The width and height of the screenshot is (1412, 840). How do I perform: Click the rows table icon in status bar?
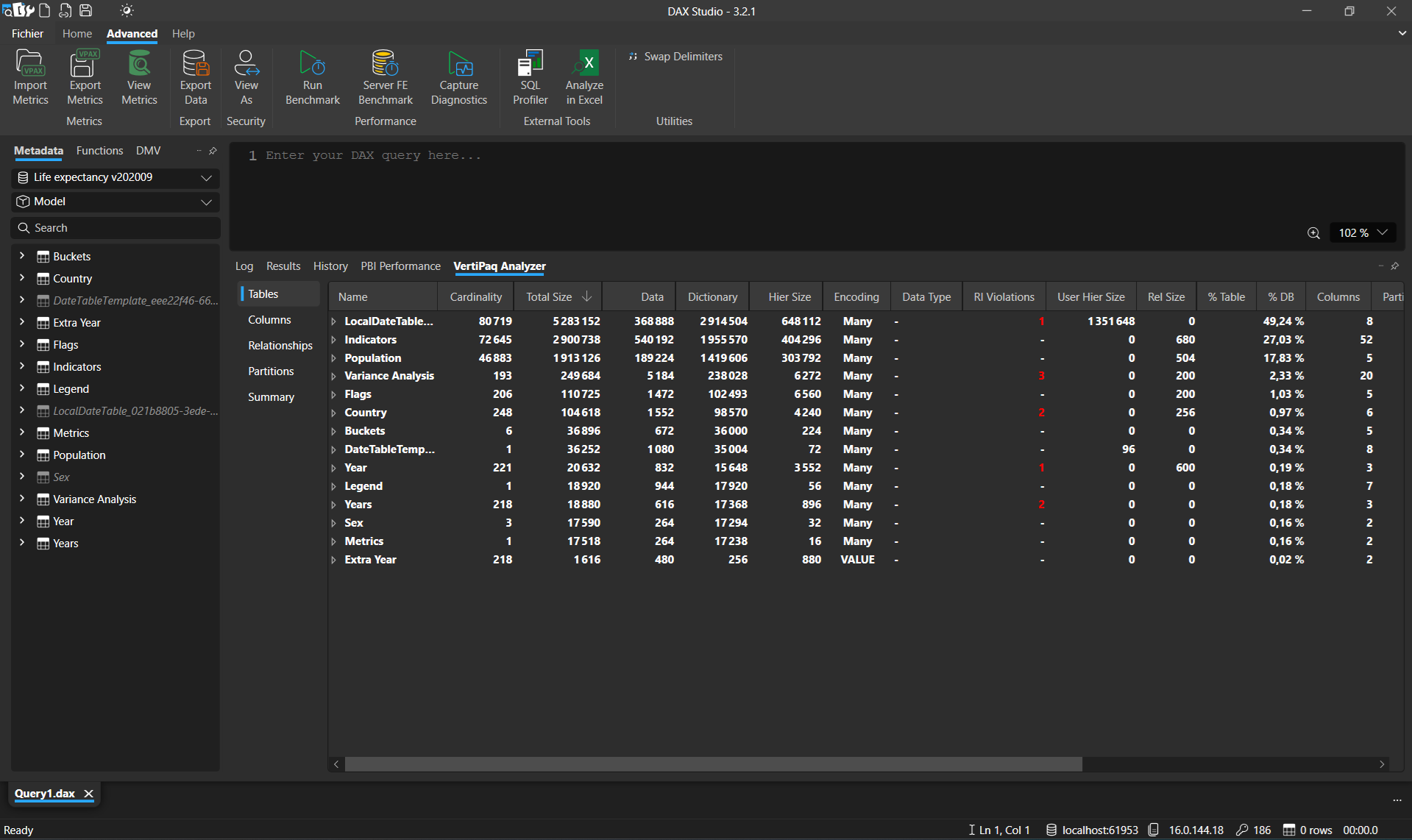click(x=1289, y=830)
